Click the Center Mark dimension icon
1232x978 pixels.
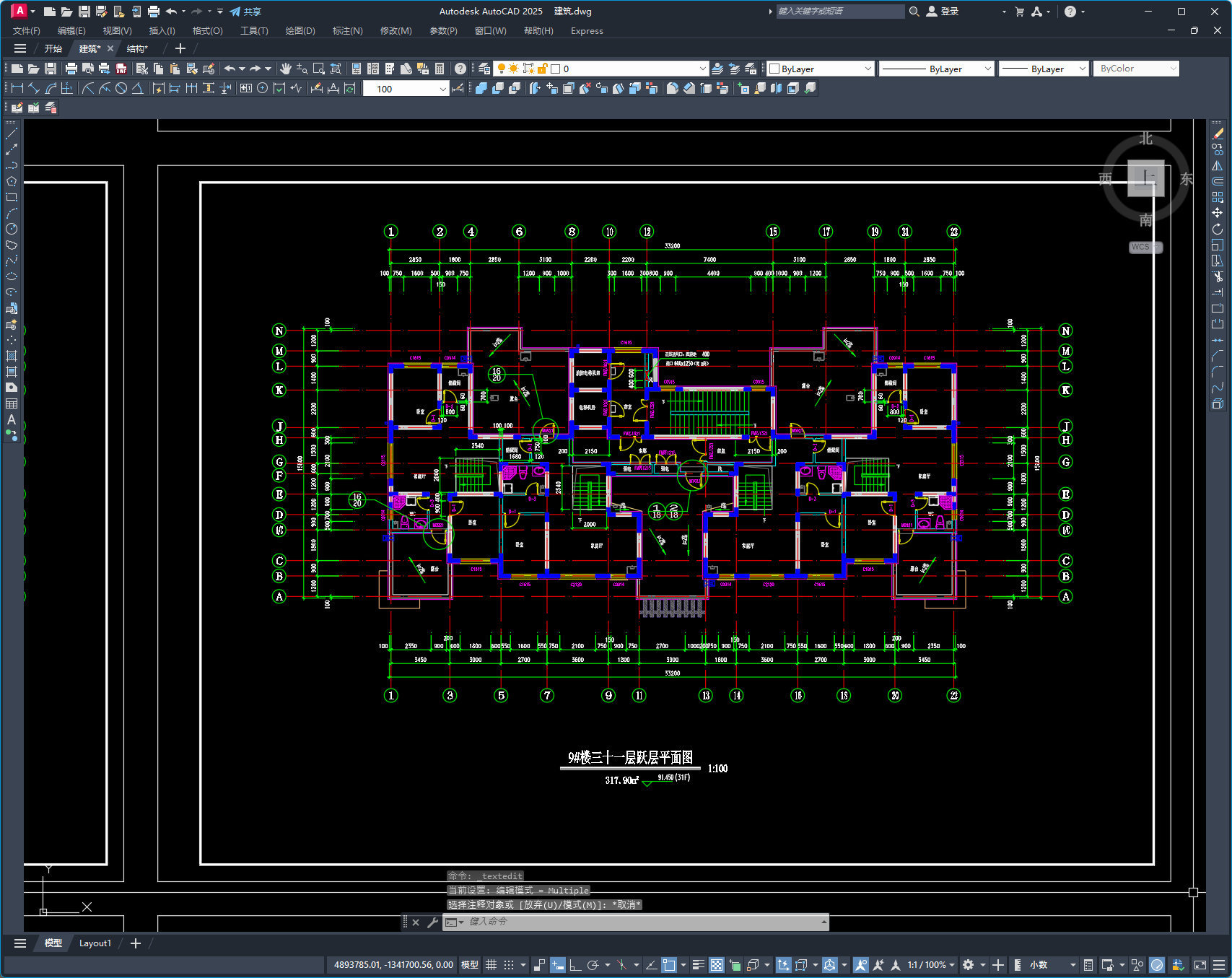[x=263, y=88]
